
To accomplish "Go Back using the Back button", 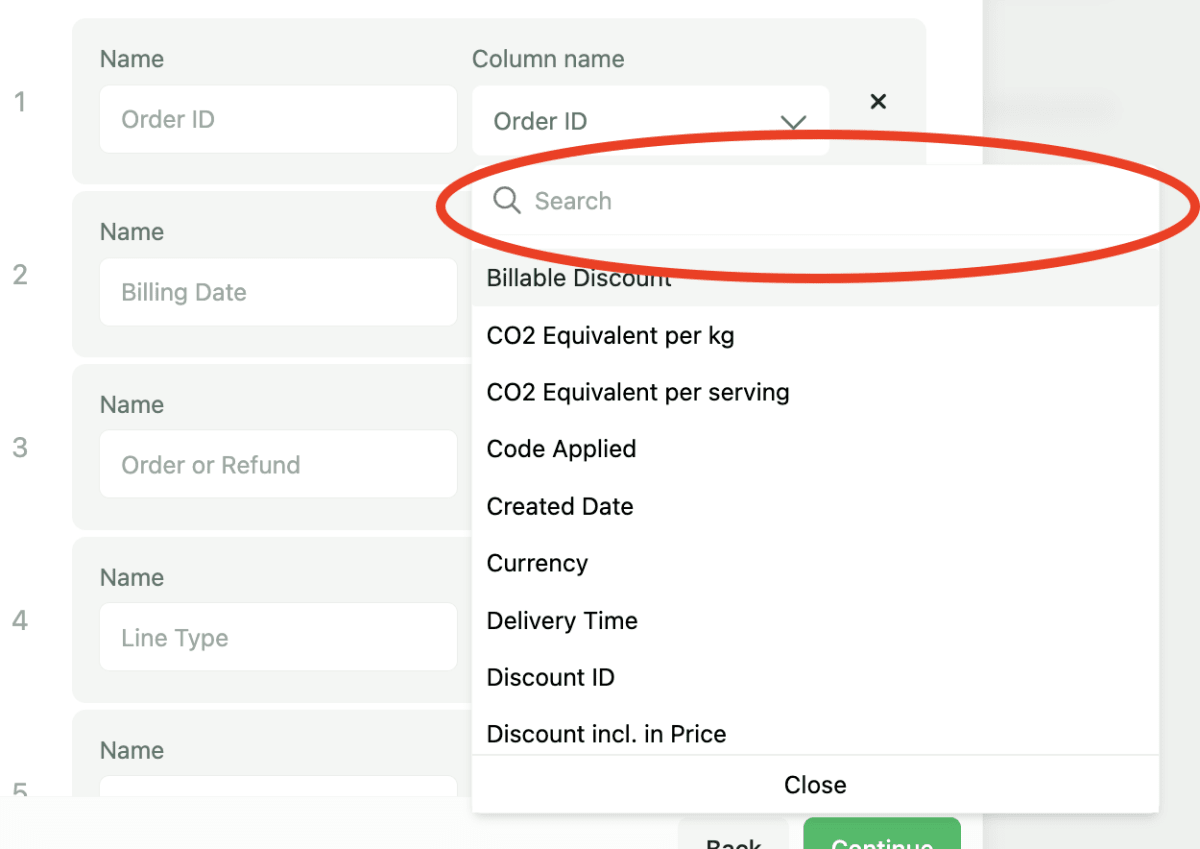I will pyautogui.click(x=733, y=838).
